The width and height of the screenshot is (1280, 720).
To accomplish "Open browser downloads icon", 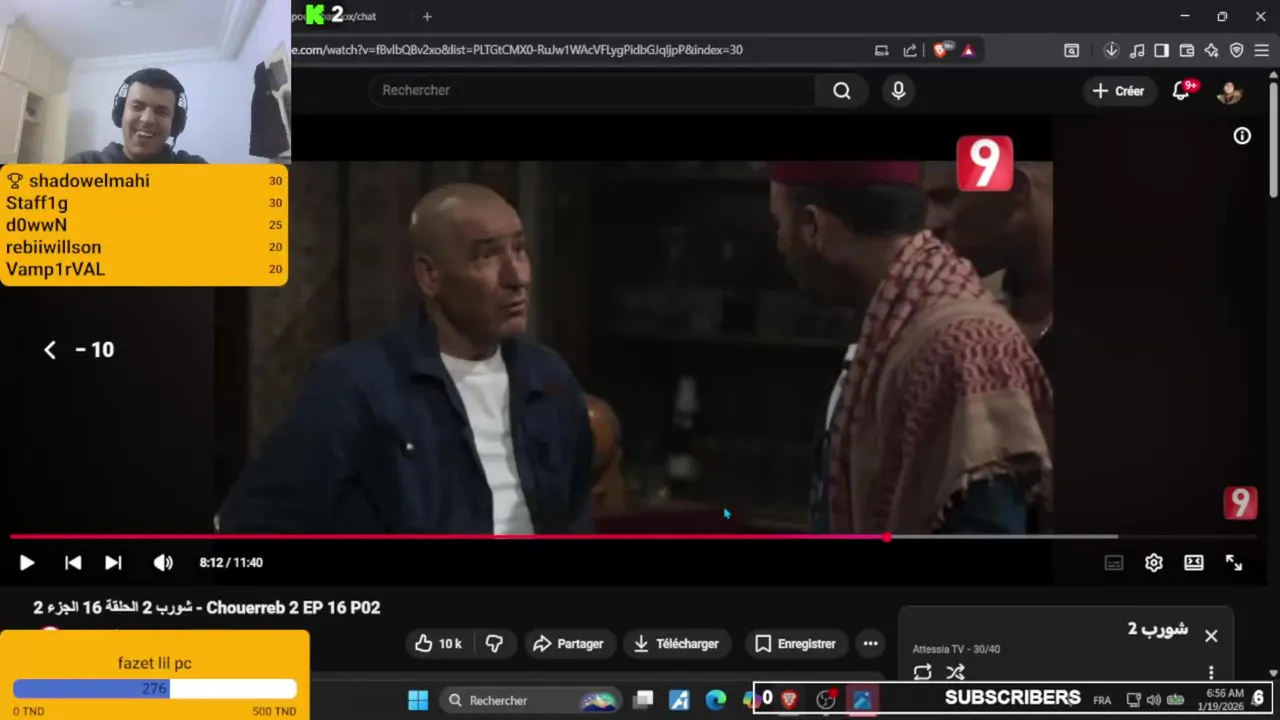I will tap(1111, 50).
